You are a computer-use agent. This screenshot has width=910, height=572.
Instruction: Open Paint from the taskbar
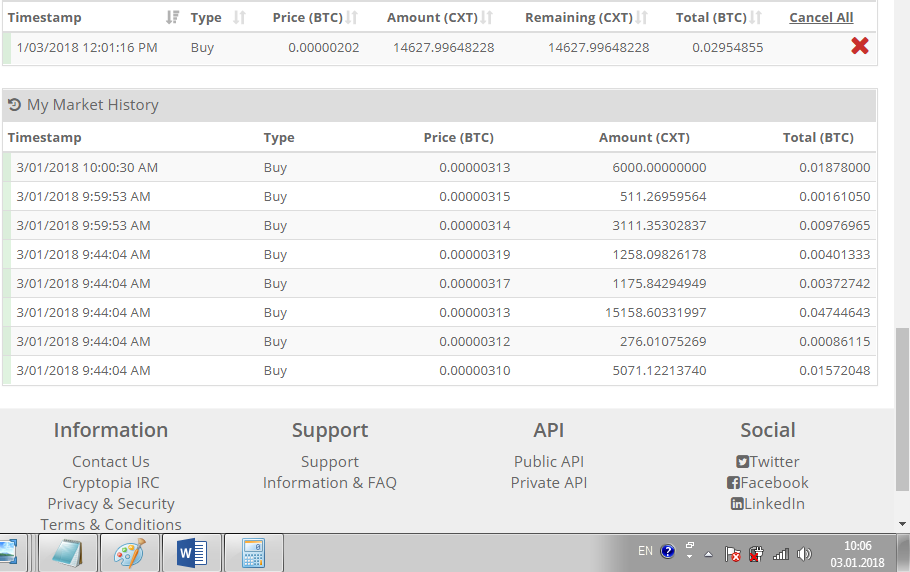tap(129, 553)
